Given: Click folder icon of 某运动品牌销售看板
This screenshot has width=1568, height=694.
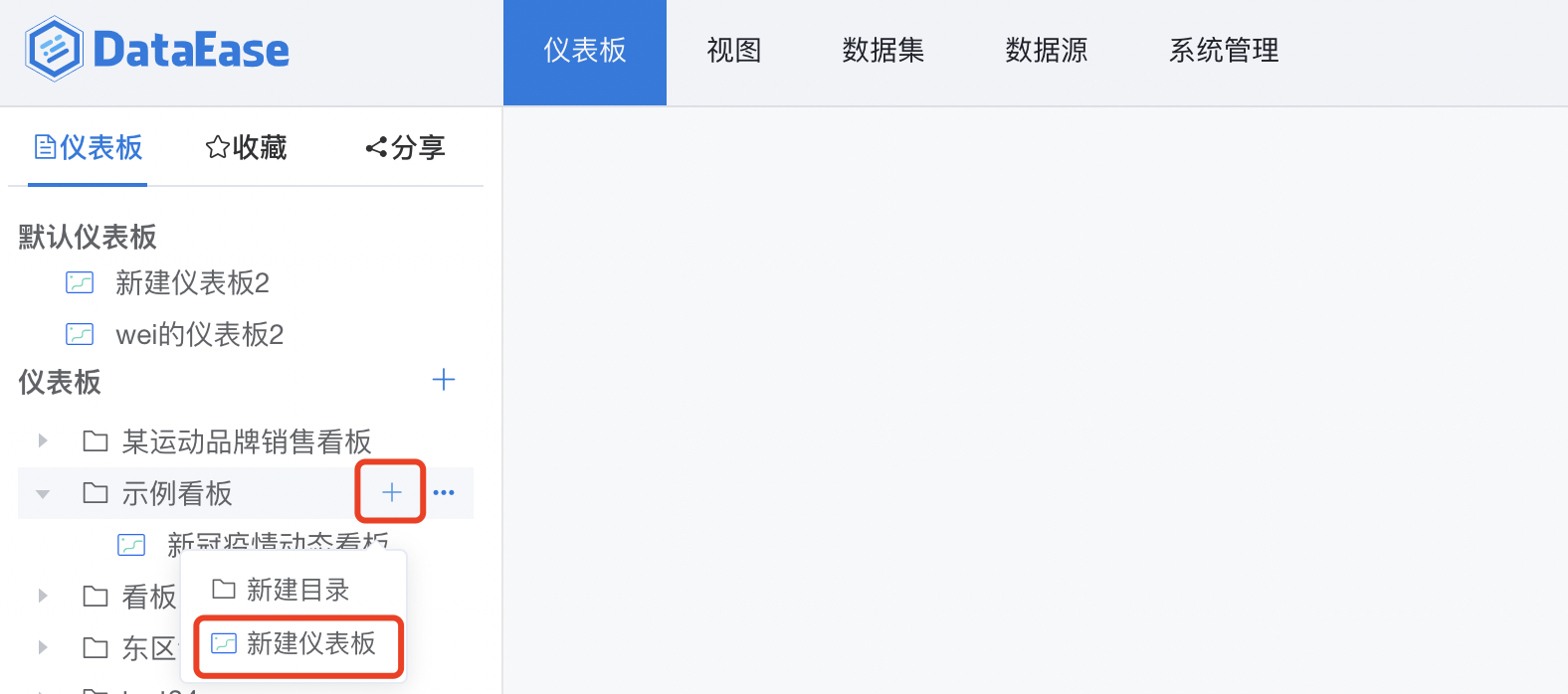Looking at the screenshot, I should click(96, 440).
